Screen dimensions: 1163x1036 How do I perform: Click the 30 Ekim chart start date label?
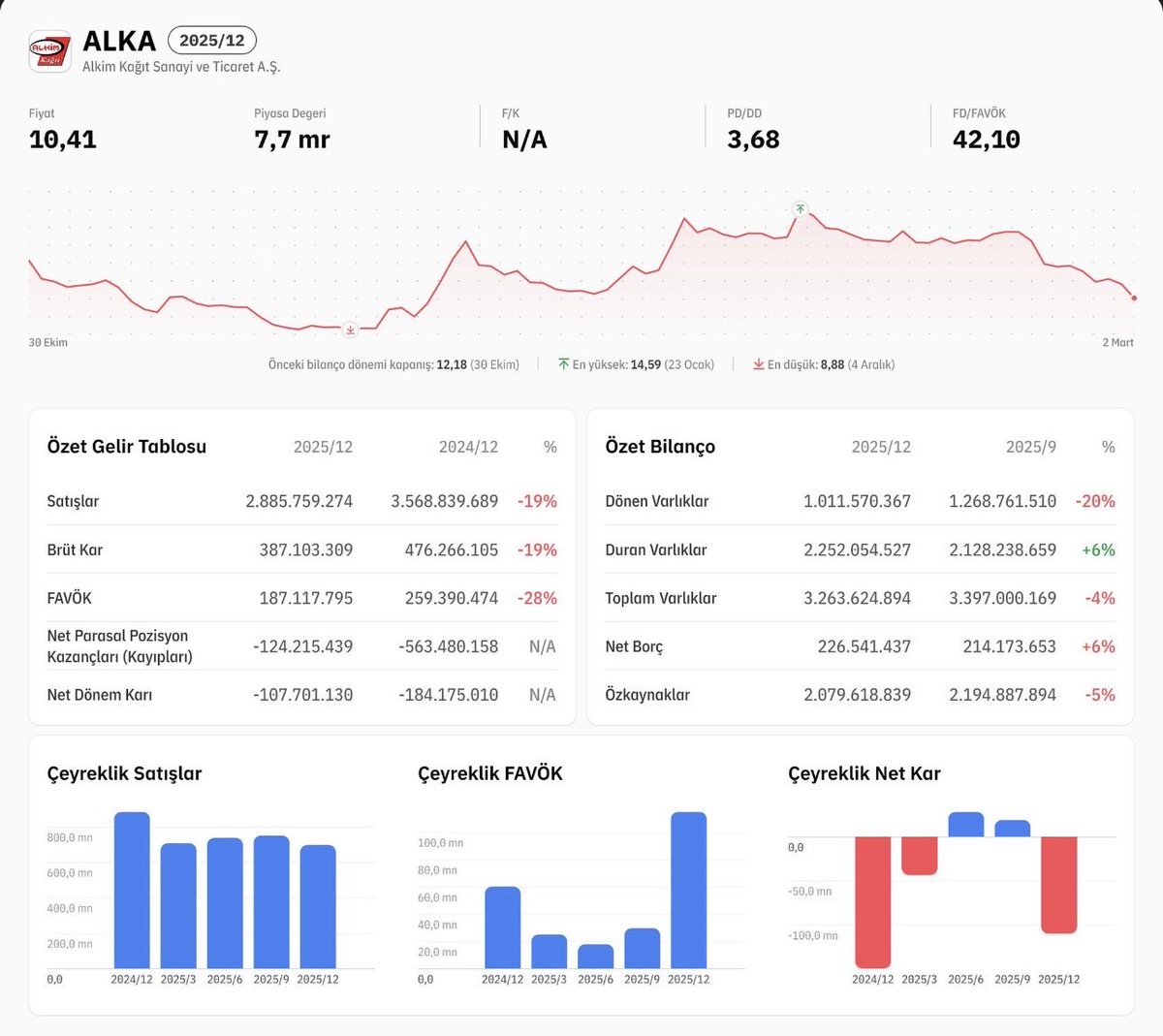point(48,342)
